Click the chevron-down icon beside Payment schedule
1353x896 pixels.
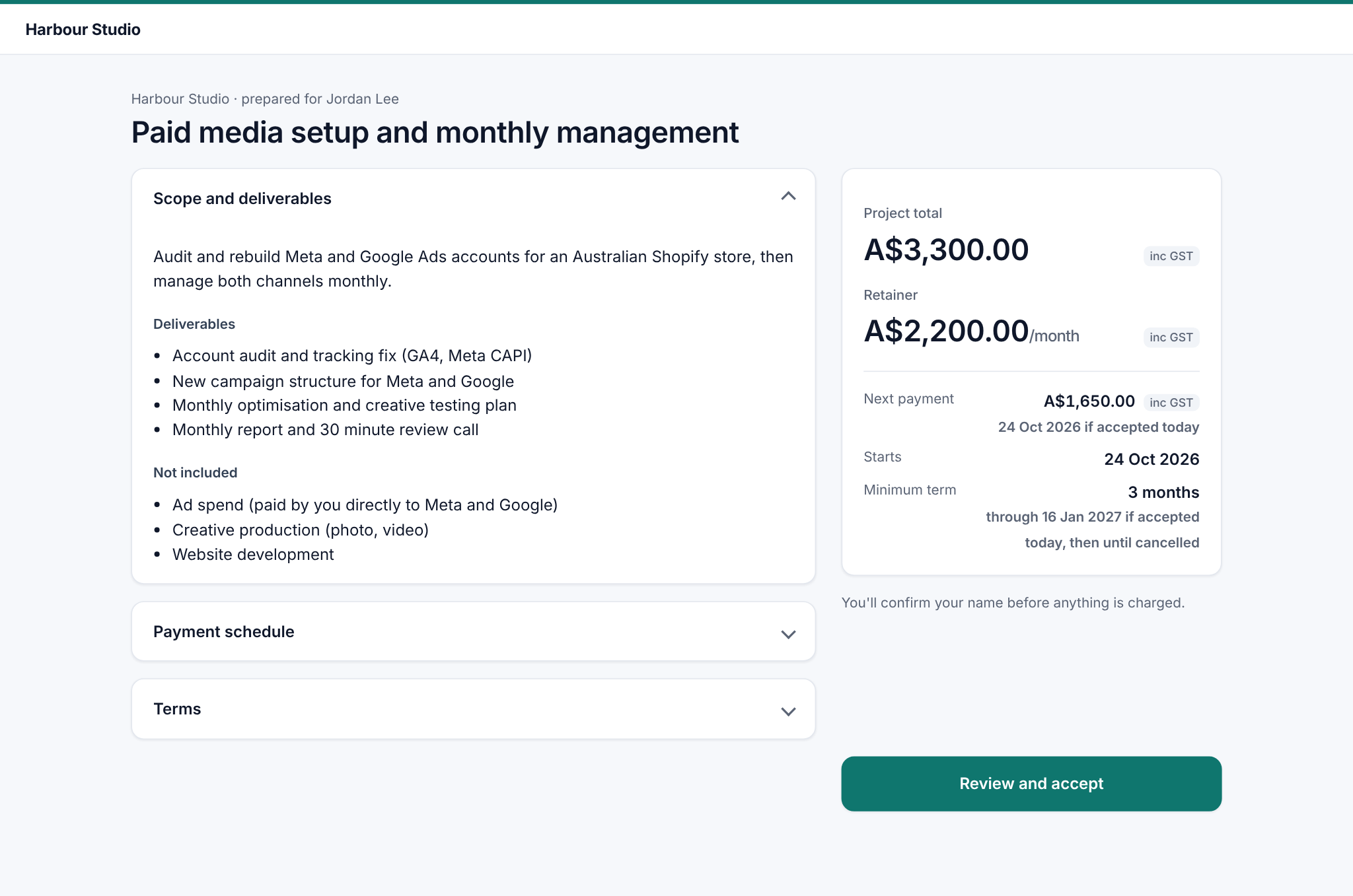click(788, 635)
